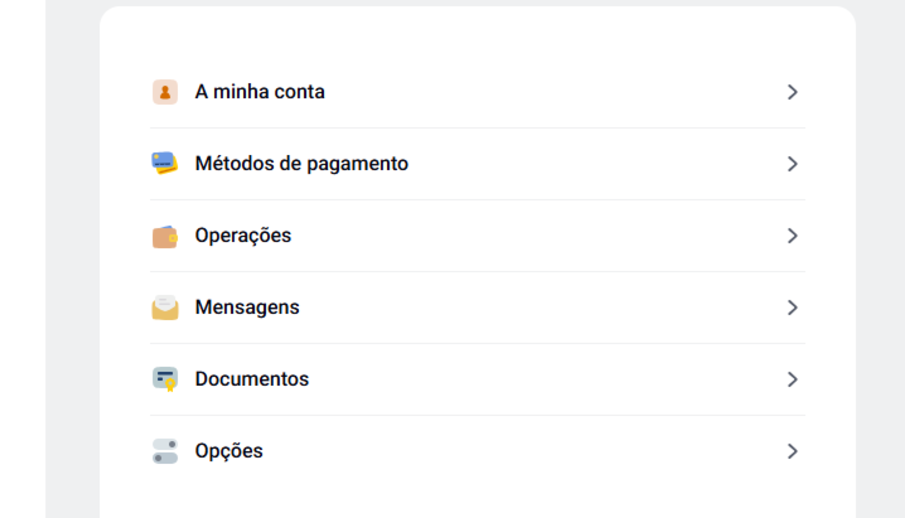Screen dimensions: 920x518
Task: Click the arrow beside Mensagens
Action: pos(792,308)
